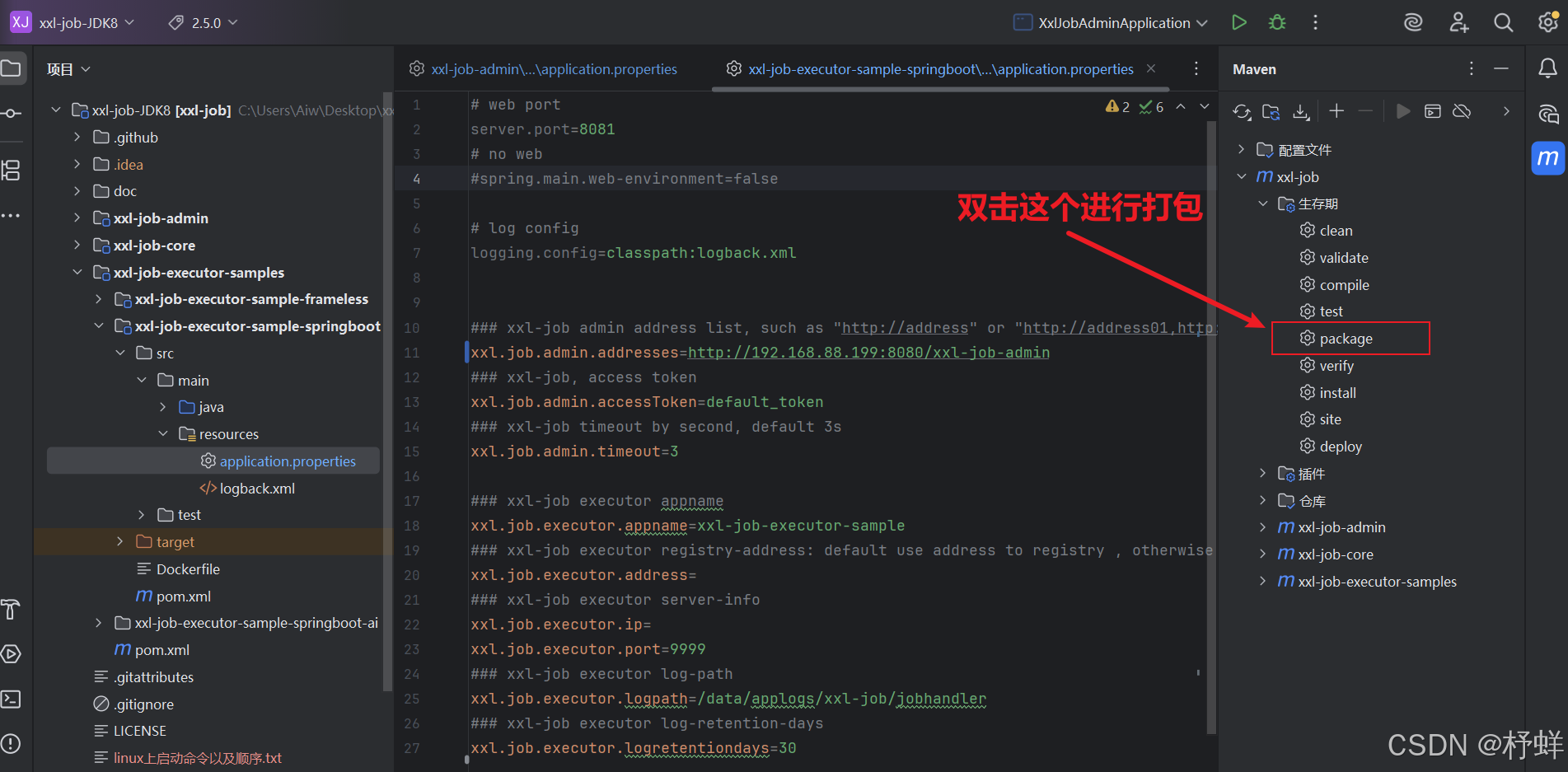
Task: Start debugging with the bug icon
Action: pyautogui.click(x=1277, y=22)
